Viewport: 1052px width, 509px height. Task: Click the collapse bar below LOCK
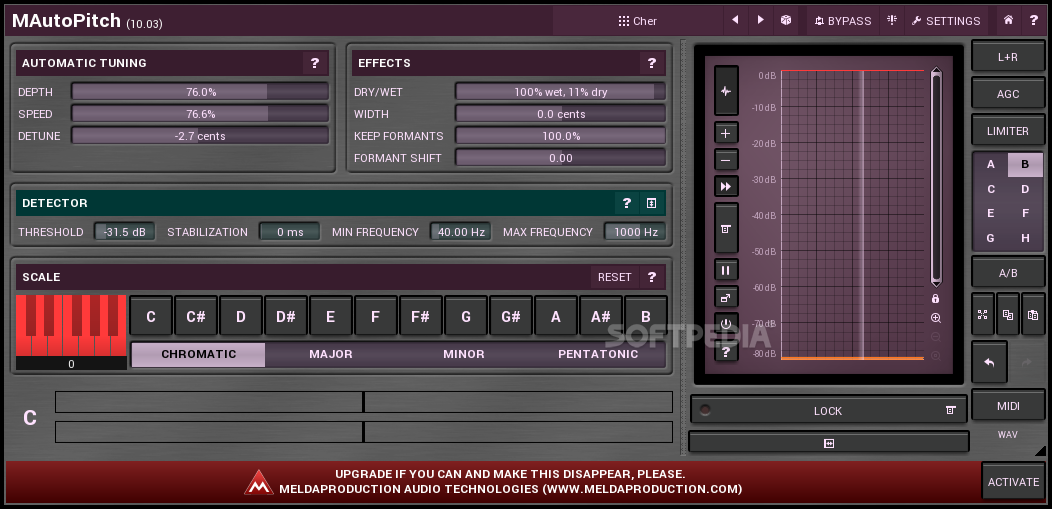829,443
